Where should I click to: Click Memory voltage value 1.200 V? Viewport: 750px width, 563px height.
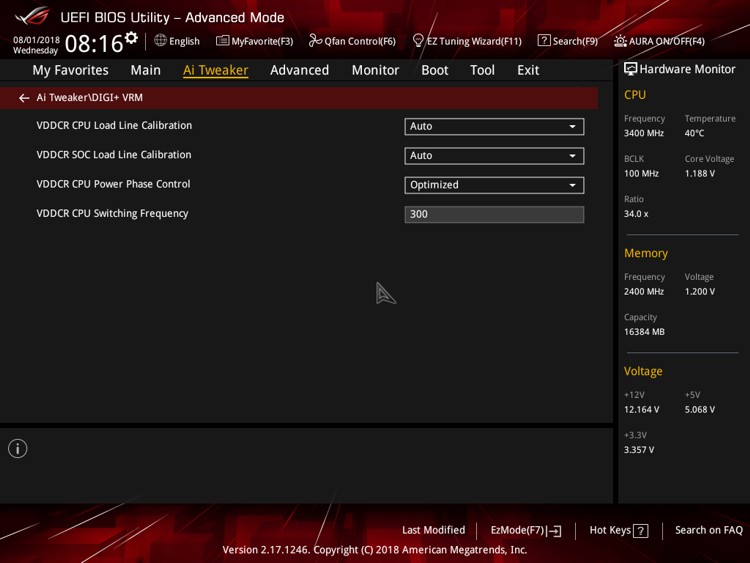[x=700, y=291]
